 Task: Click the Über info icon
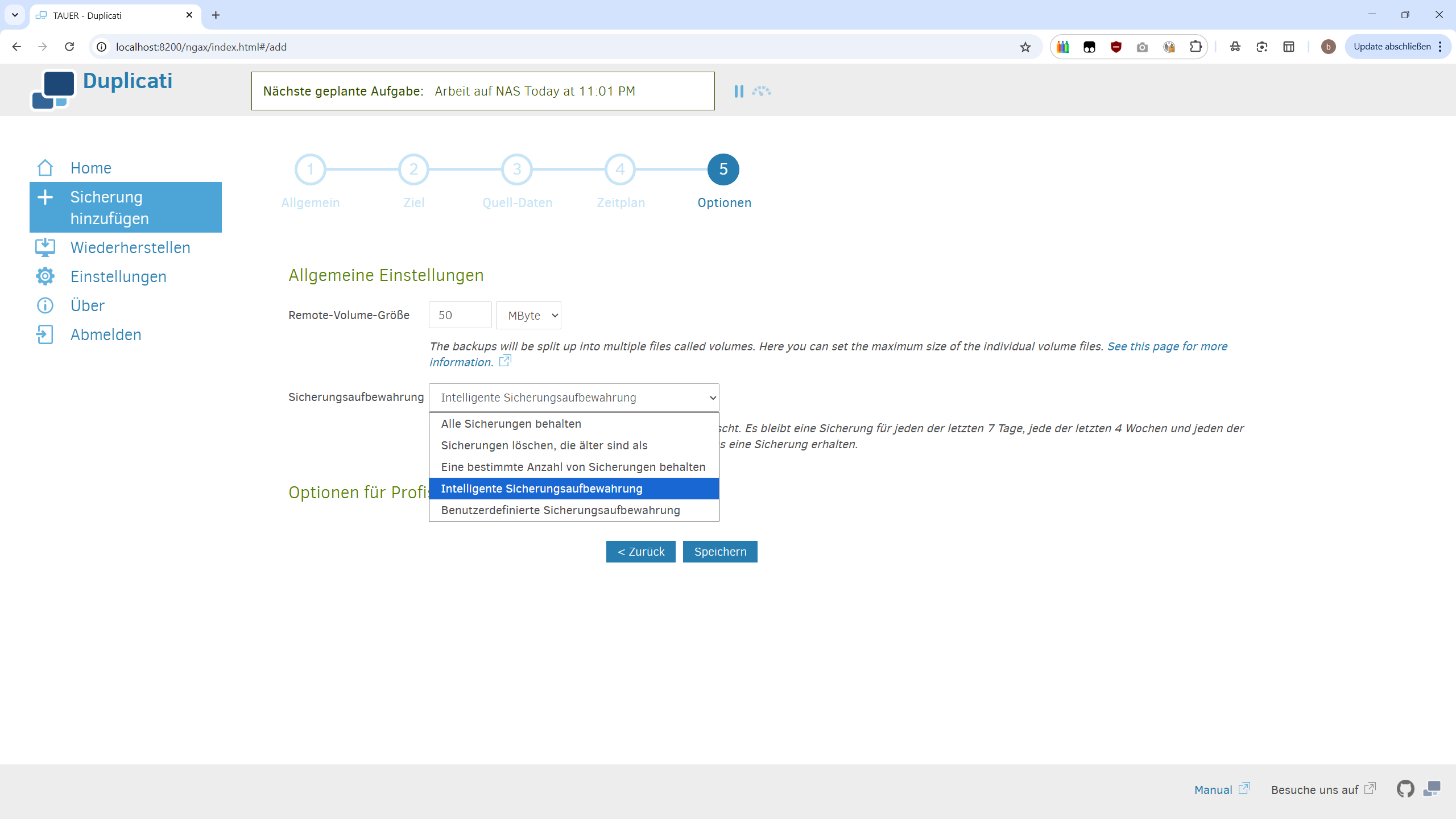pos(45,305)
